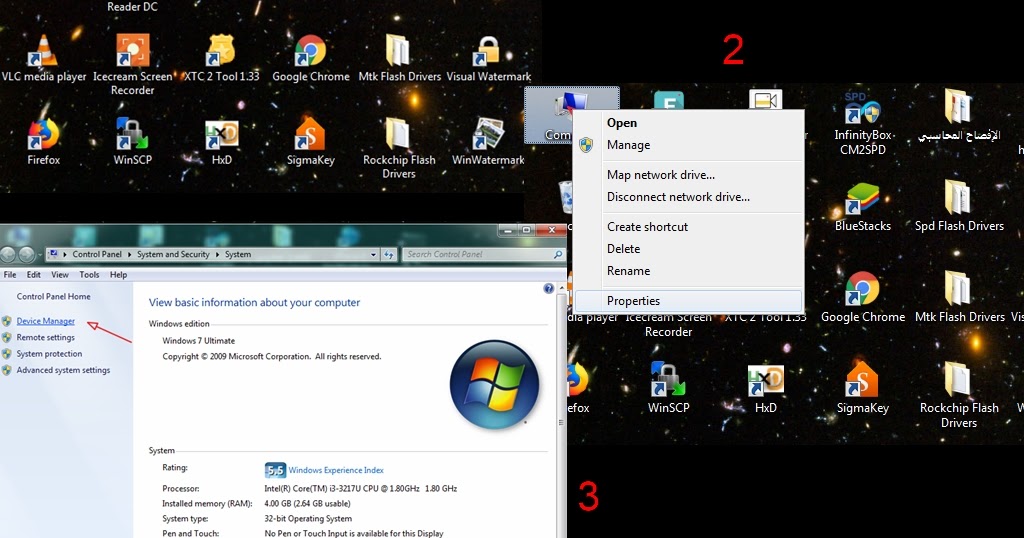Image resolution: width=1024 pixels, height=538 pixels.
Task: Select the Intel Core i3-3217U processor text
Action: (360, 488)
